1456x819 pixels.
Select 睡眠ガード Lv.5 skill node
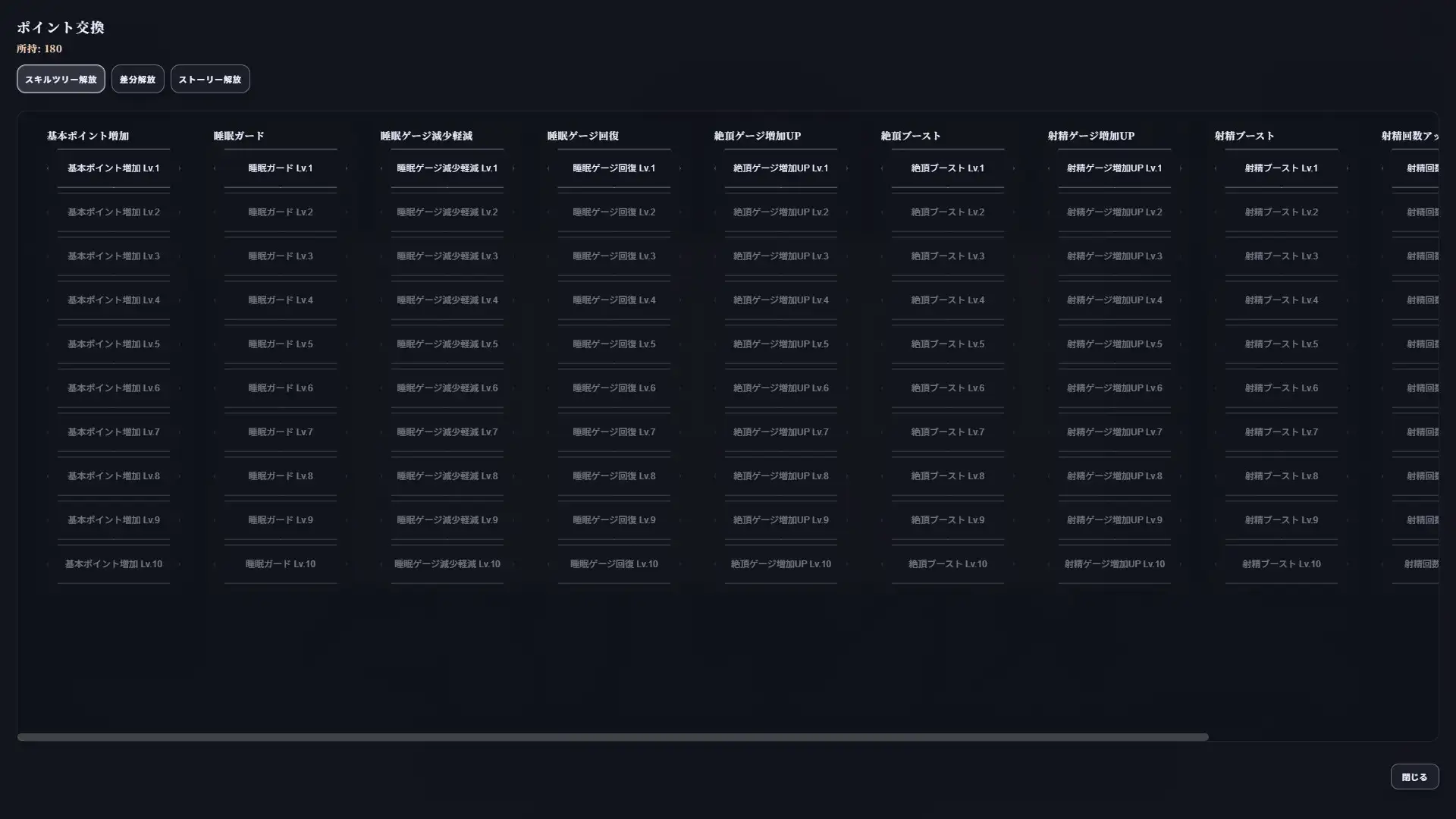pos(281,344)
